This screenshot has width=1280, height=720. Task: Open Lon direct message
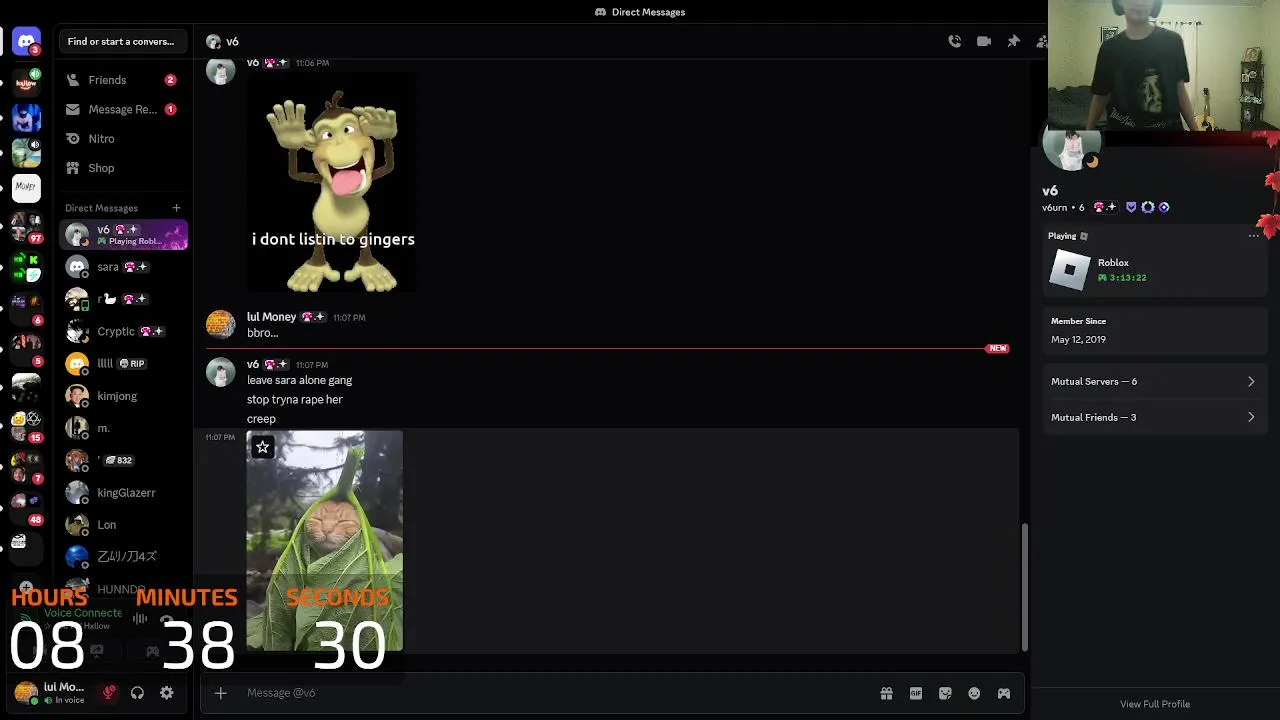pyautogui.click(x=123, y=525)
